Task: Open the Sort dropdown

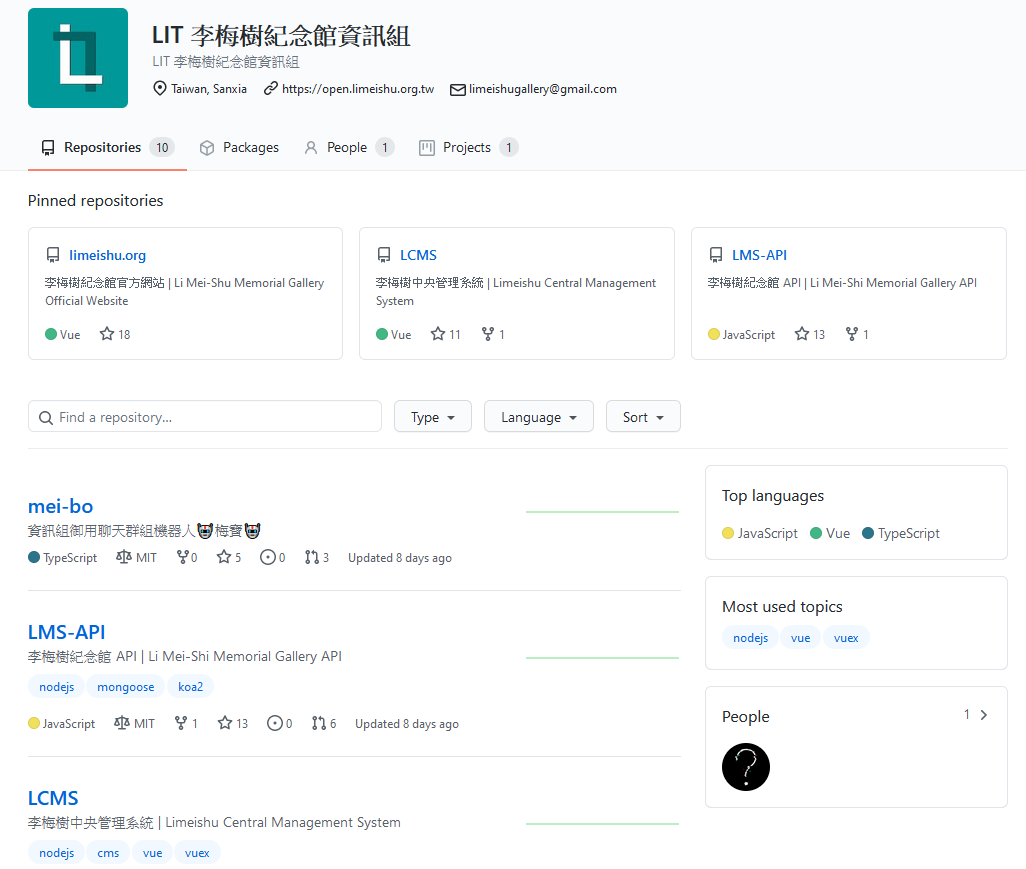Action: click(x=643, y=417)
